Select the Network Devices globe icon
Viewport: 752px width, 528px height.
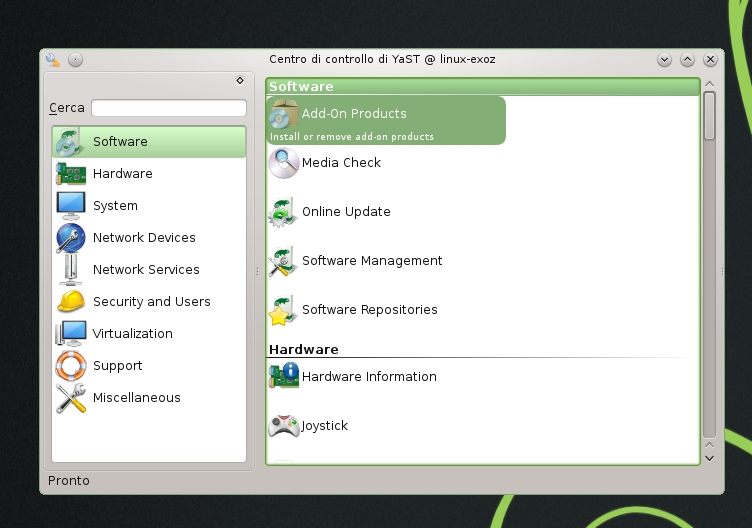(70, 237)
